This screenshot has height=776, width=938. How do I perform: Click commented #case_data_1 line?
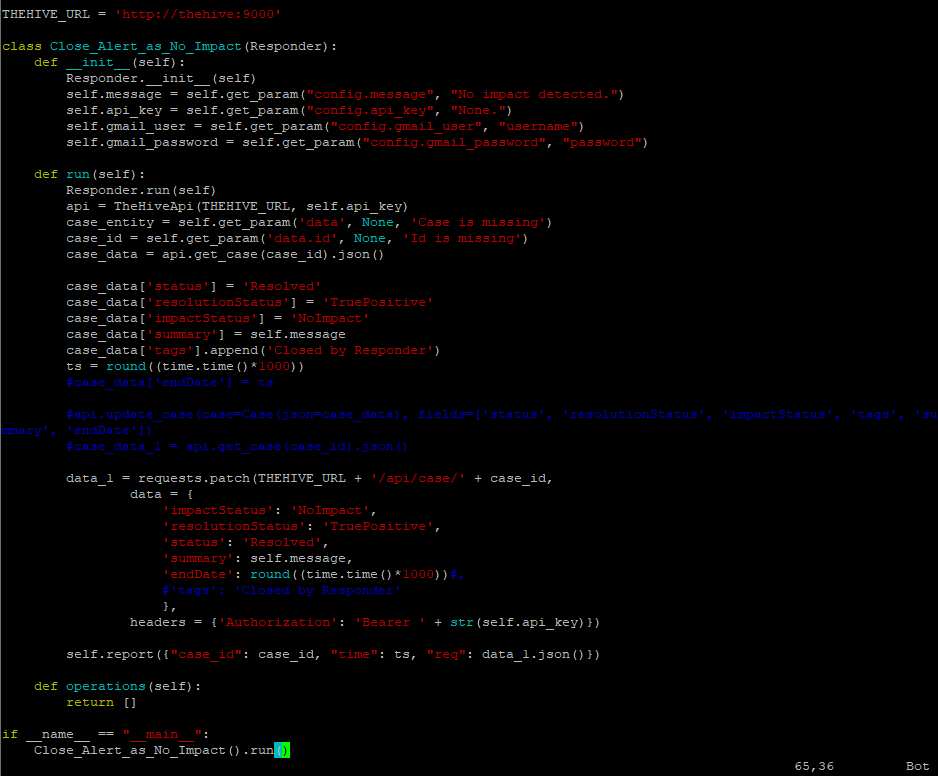tap(237, 446)
